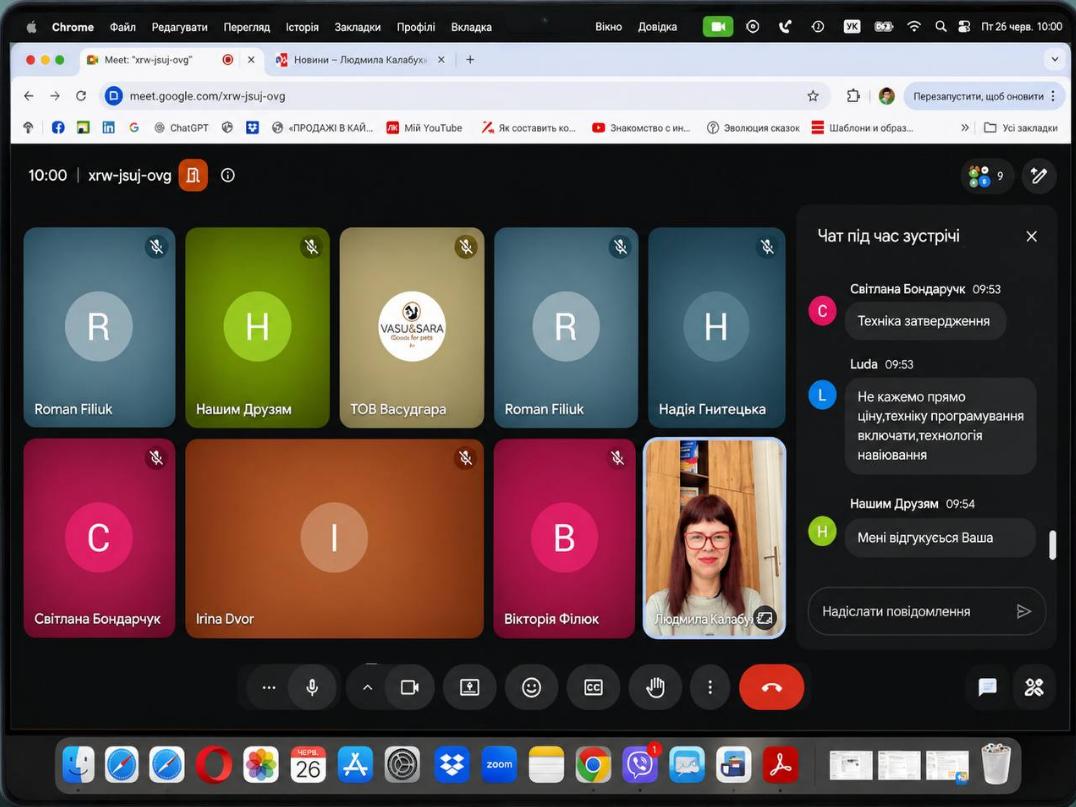Bookmark page with the star icon
Viewport: 1076px width, 807px height.
pos(813,96)
